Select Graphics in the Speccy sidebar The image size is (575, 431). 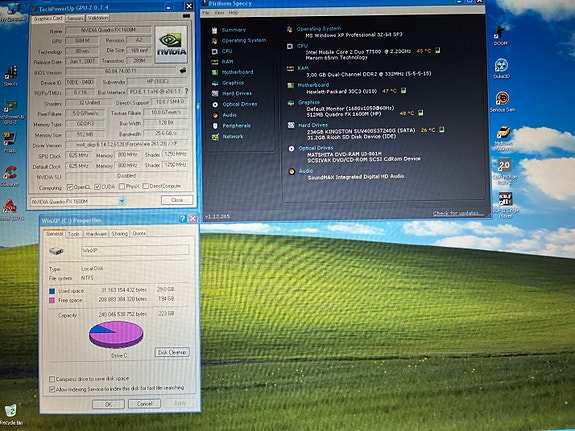[x=232, y=83]
